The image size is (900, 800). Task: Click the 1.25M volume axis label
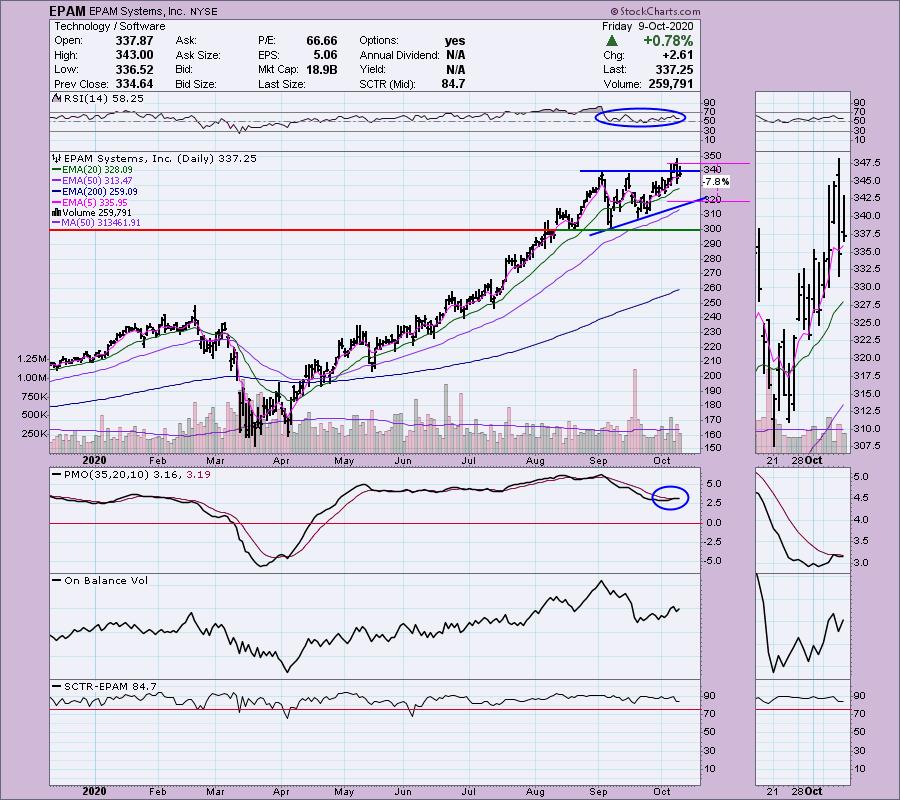(32, 359)
